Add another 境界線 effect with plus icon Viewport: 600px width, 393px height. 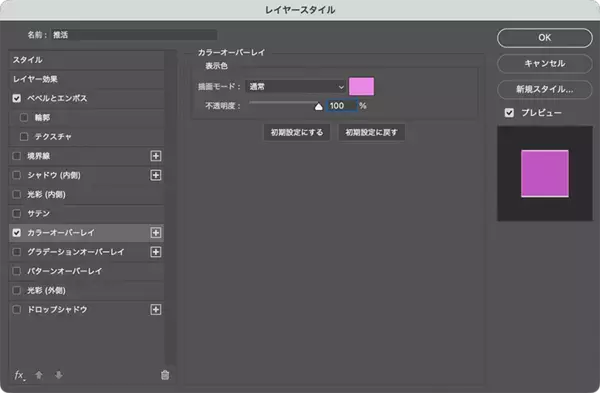[x=156, y=156]
